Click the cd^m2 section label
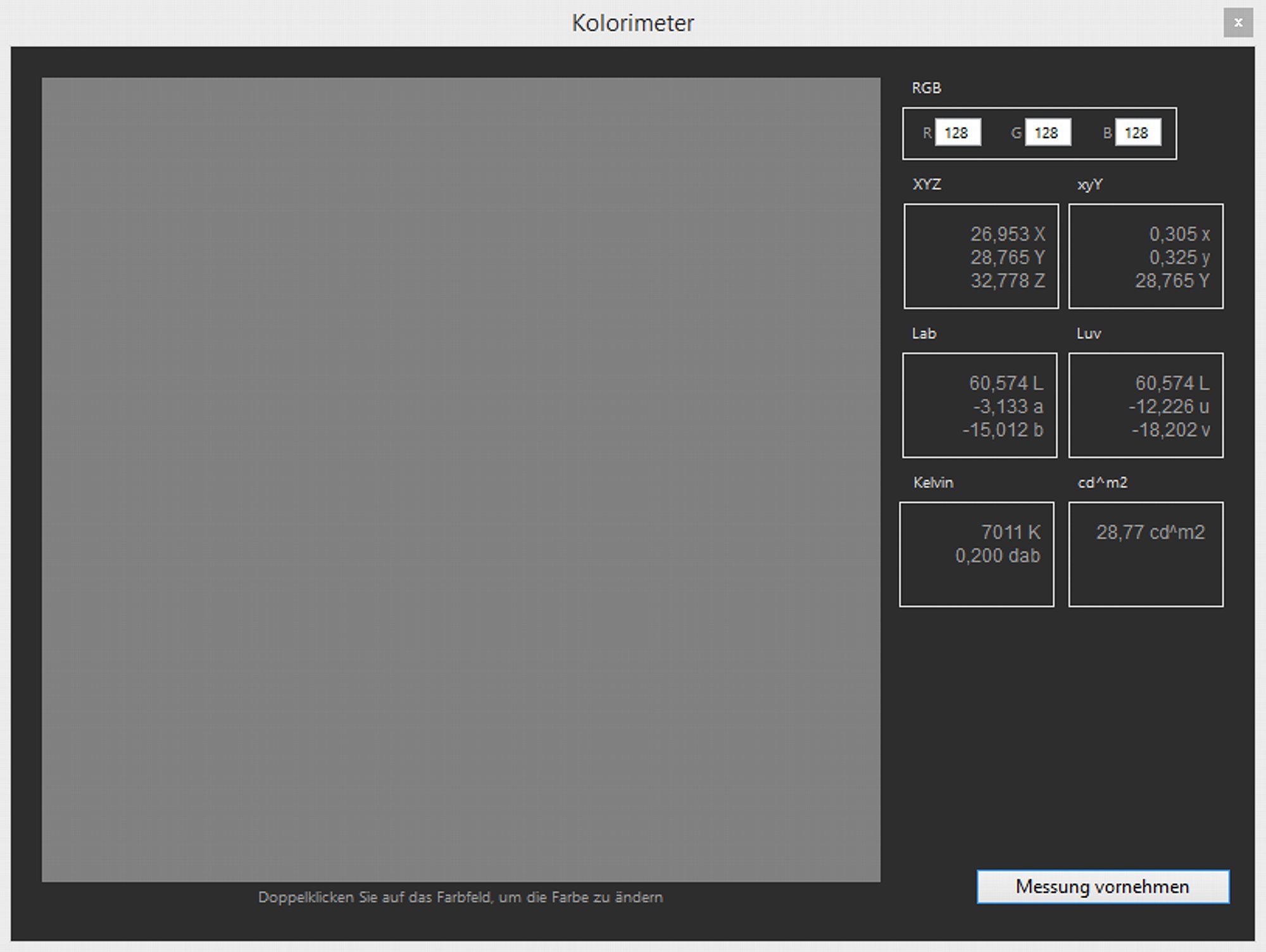This screenshot has width=1266, height=952. tap(1103, 482)
